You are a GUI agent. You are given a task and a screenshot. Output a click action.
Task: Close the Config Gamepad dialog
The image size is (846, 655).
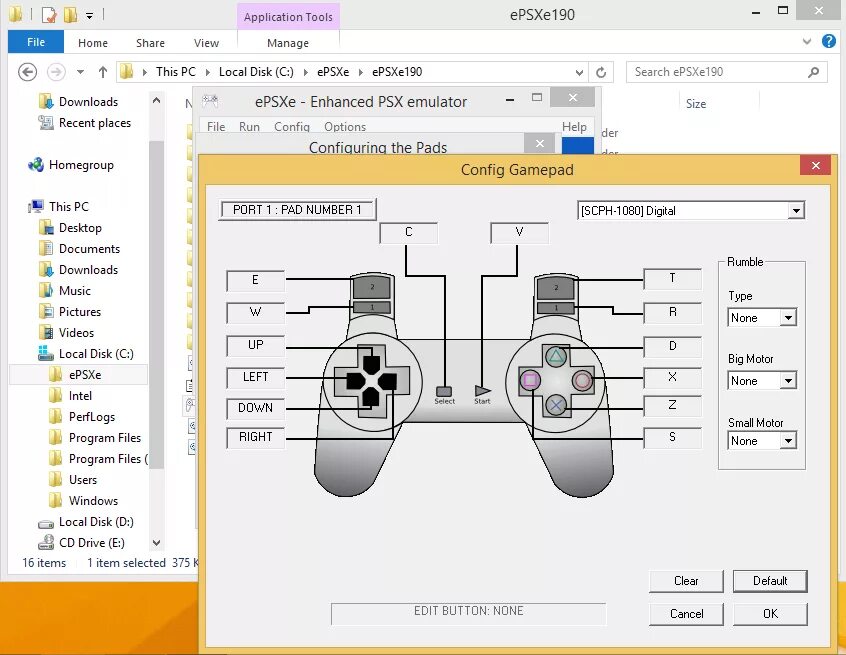(x=816, y=166)
